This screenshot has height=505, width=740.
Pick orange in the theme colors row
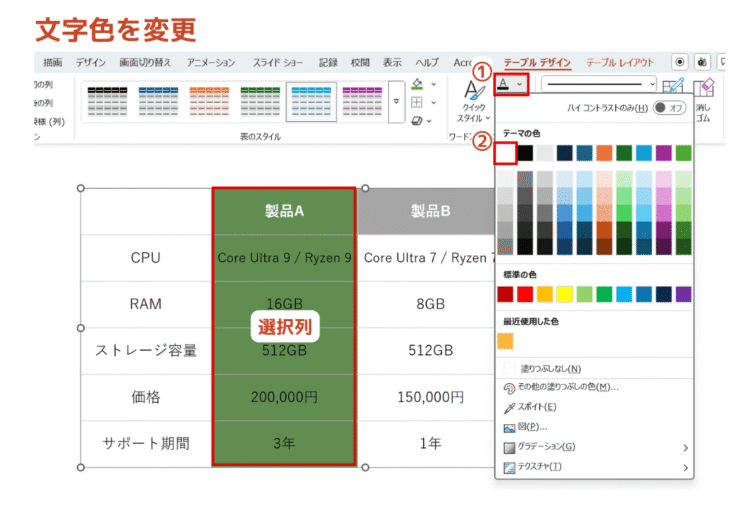[604, 153]
